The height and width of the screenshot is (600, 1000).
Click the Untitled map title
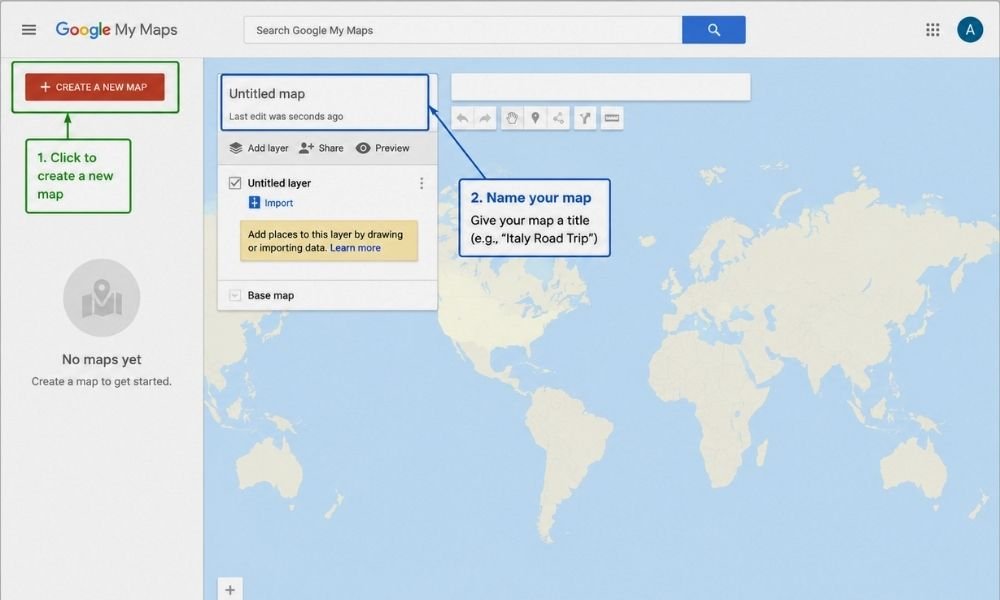tap(267, 94)
